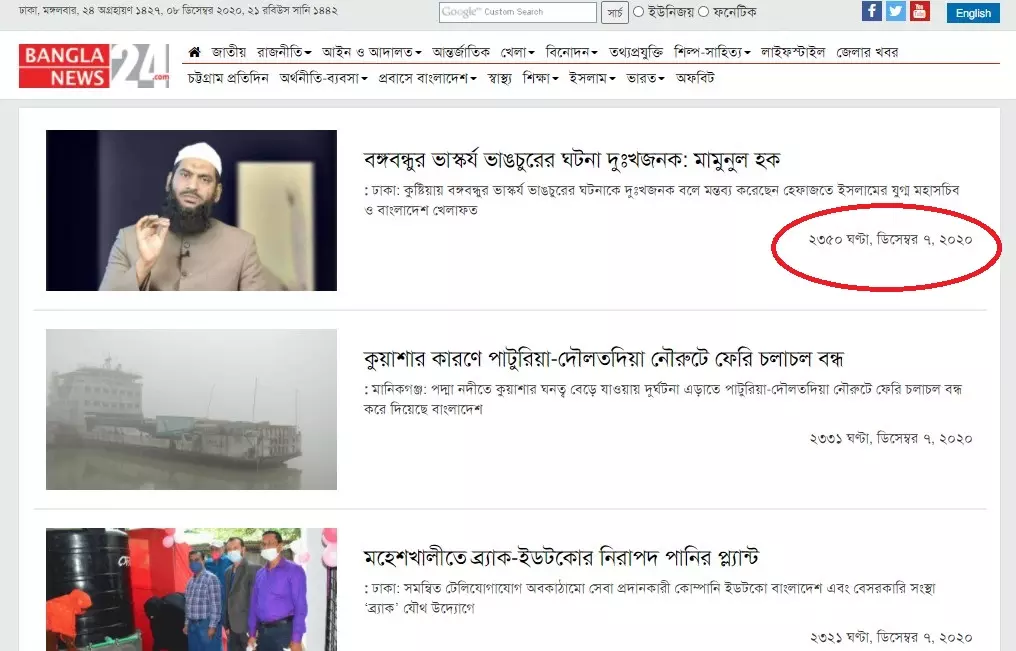
Task: Click summary starting ঢাকা: সমন্বিত টেলিযোগাযোগ অবকাঠামো
Action: tap(649, 598)
